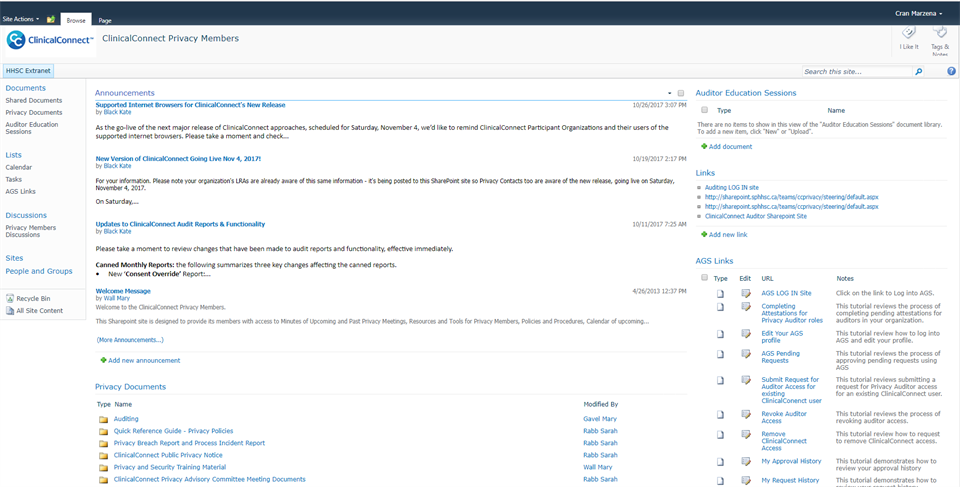Click Add new announcement
This screenshot has width=960, height=487.
pos(144,361)
